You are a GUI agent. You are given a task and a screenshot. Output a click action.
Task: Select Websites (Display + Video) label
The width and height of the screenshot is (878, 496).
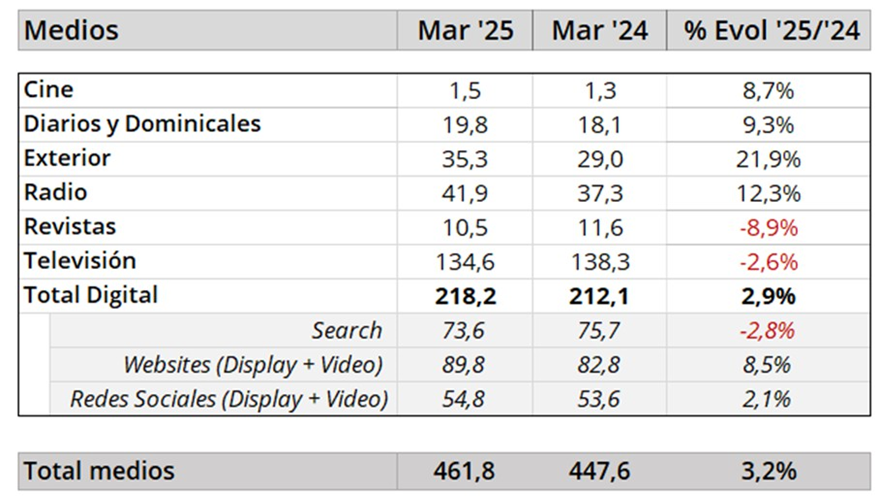253,364
